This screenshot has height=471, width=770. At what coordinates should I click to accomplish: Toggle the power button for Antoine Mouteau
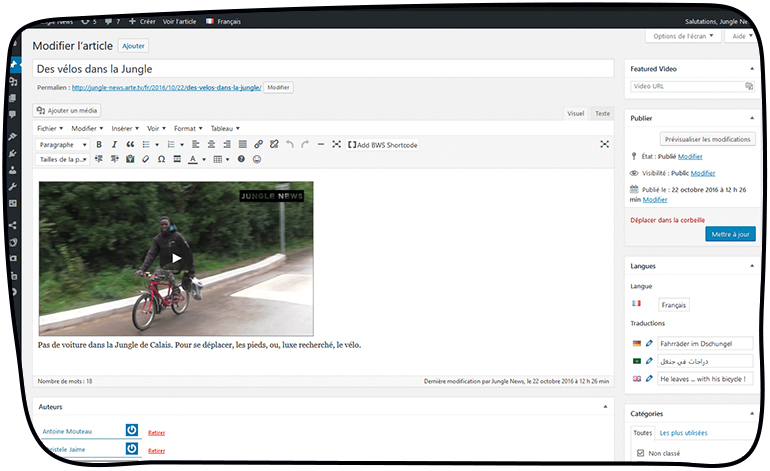click(x=131, y=430)
